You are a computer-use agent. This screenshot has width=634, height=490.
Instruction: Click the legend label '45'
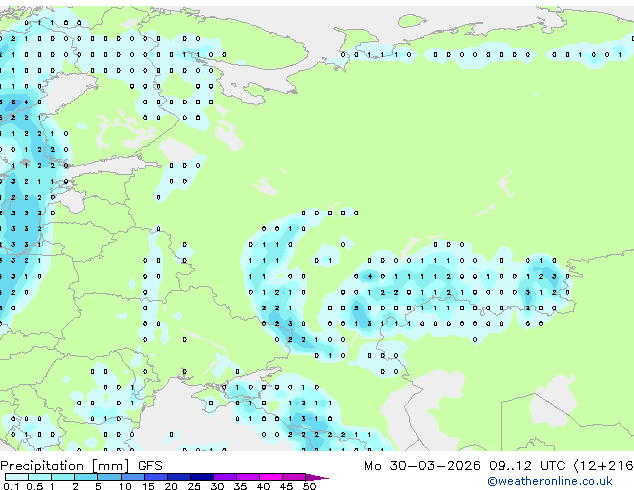(286, 486)
